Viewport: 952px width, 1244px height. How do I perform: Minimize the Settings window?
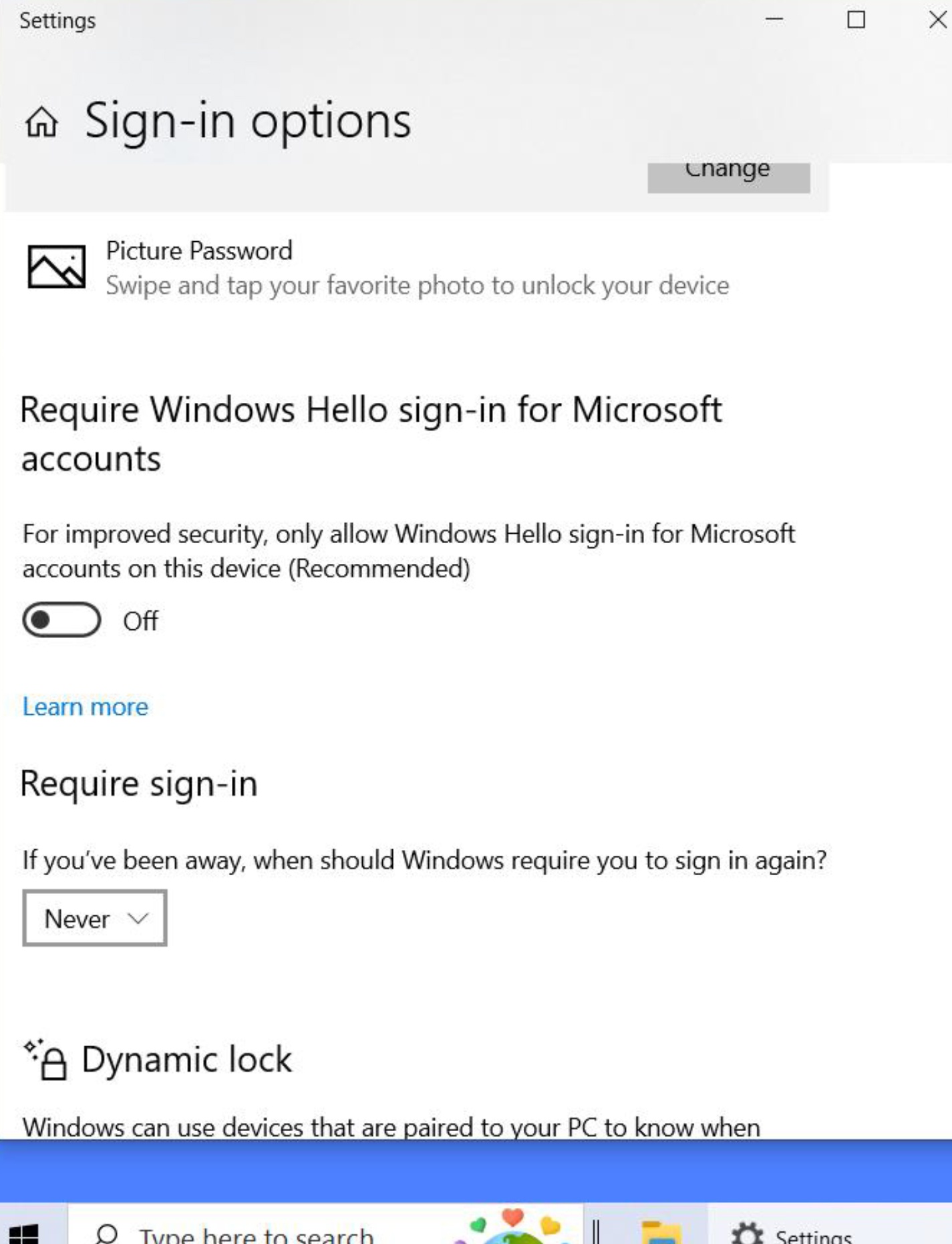pyautogui.click(x=774, y=20)
